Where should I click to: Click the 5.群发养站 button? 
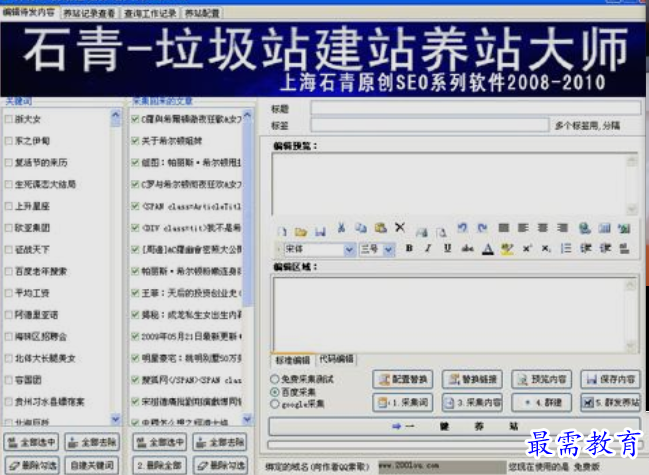point(611,403)
